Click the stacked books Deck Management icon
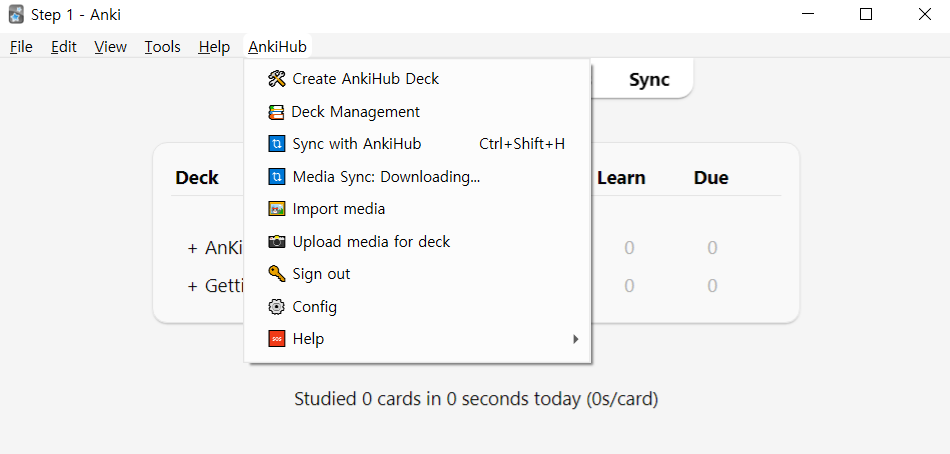 276,112
